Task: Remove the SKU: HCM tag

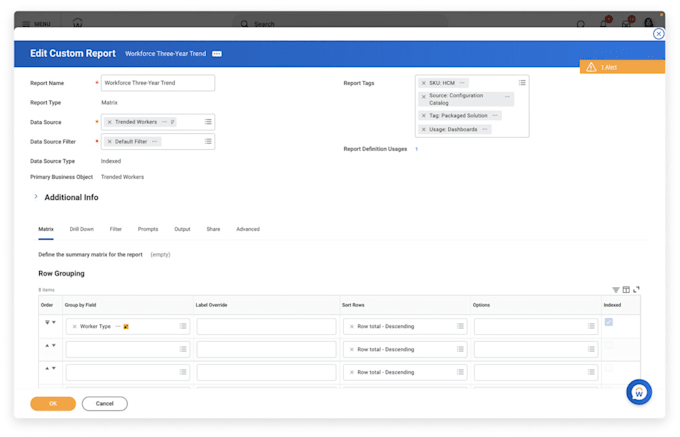Action: click(x=423, y=83)
